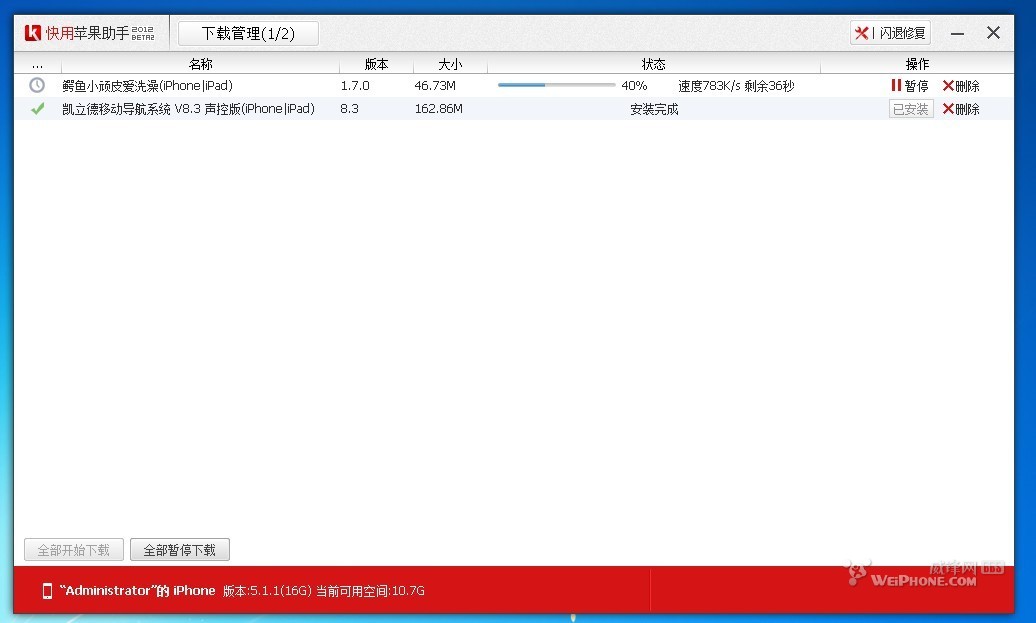This screenshot has height=623, width=1036.
Task: Click the Kuaiyong K logo icon
Action: [33, 32]
